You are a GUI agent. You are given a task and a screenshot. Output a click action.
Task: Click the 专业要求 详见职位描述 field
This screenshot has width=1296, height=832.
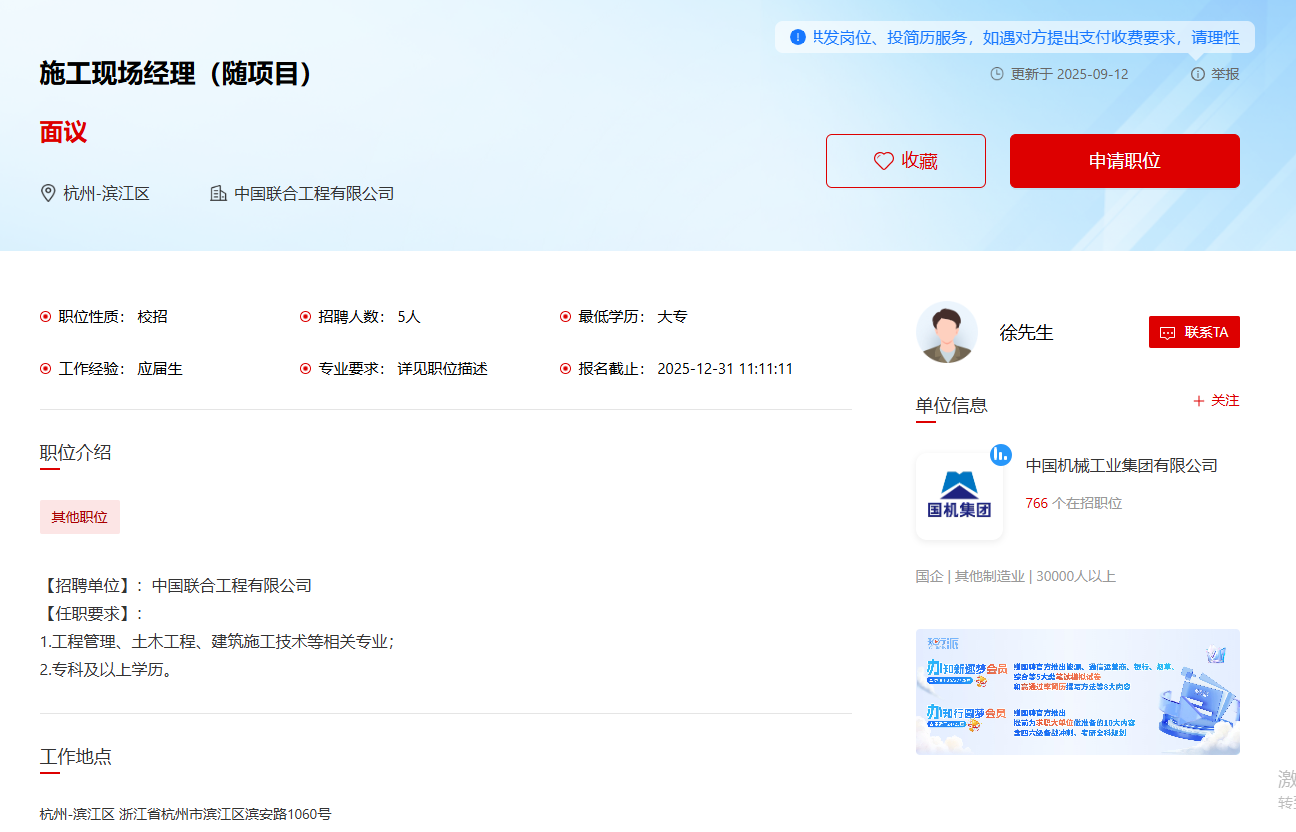point(394,369)
